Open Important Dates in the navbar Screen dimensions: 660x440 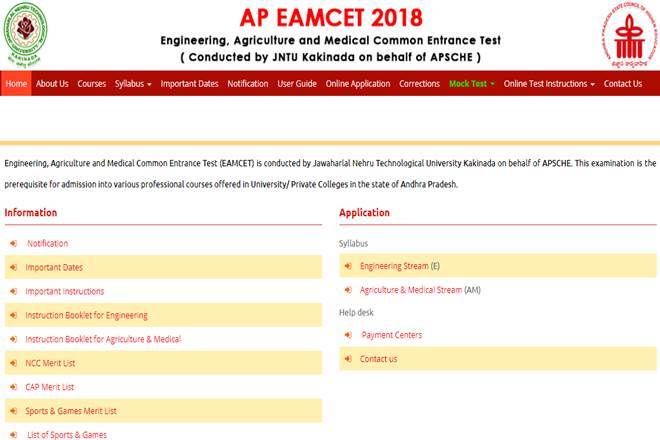pyautogui.click(x=189, y=84)
